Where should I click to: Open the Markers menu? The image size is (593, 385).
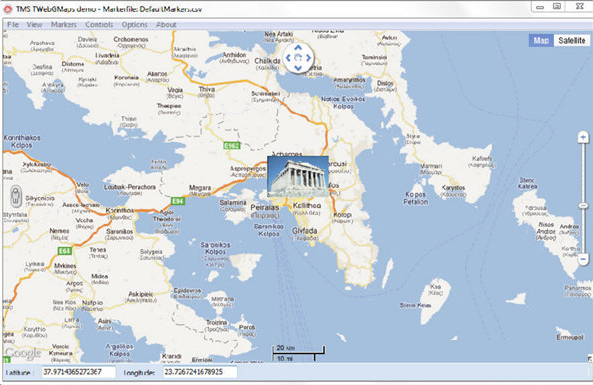64,25
